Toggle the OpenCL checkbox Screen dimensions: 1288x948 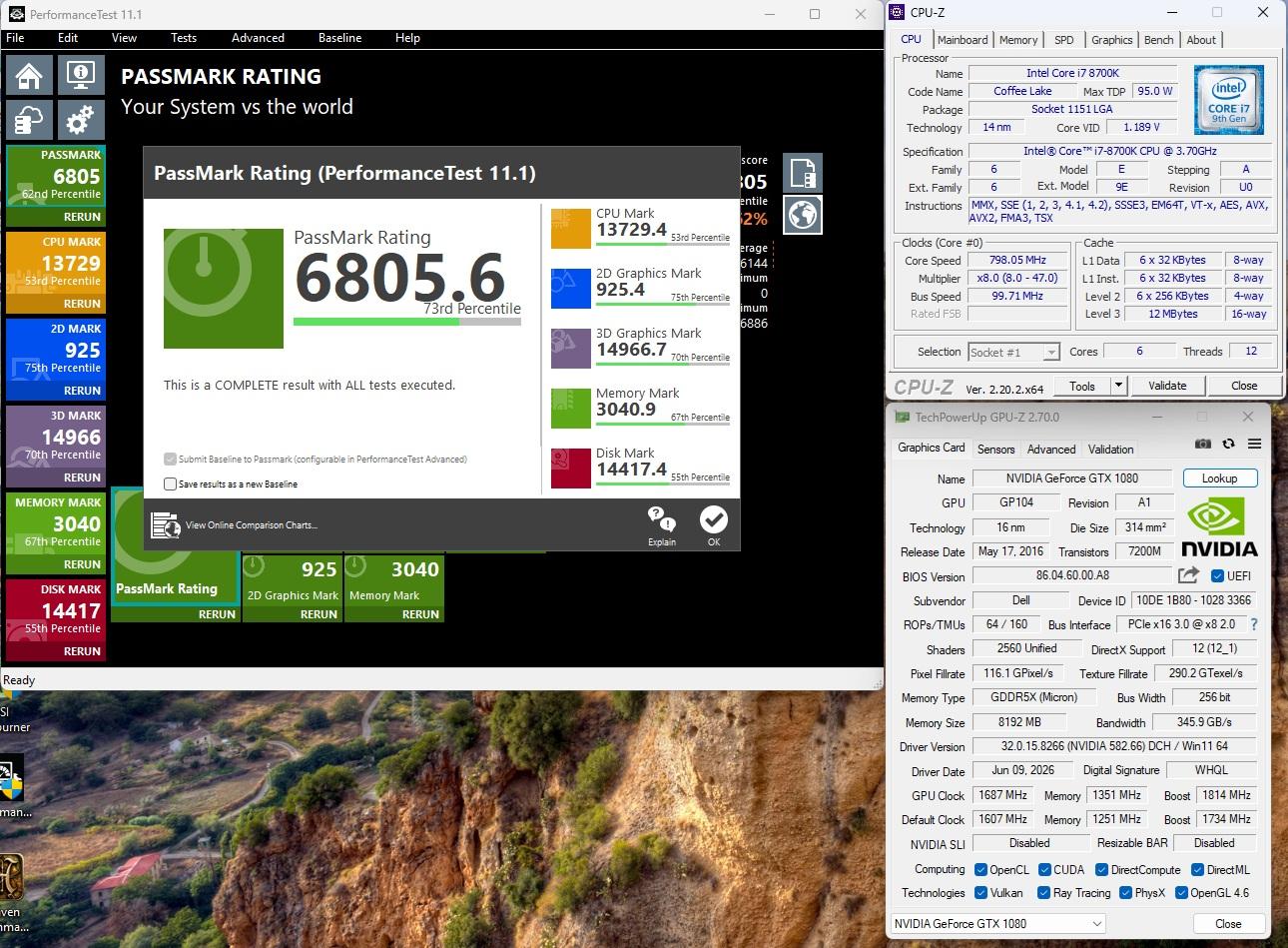click(x=980, y=870)
